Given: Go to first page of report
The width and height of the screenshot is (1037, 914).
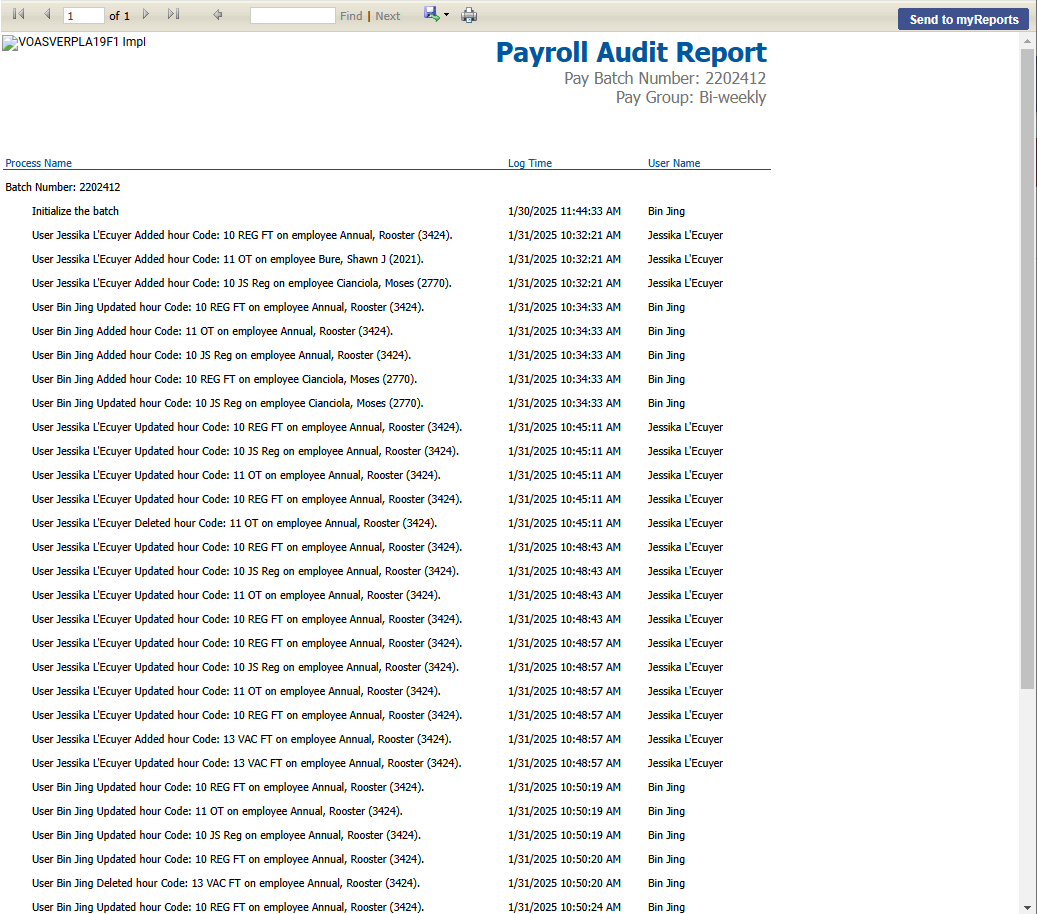Looking at the screenshot, I should [x=19, y=14].
